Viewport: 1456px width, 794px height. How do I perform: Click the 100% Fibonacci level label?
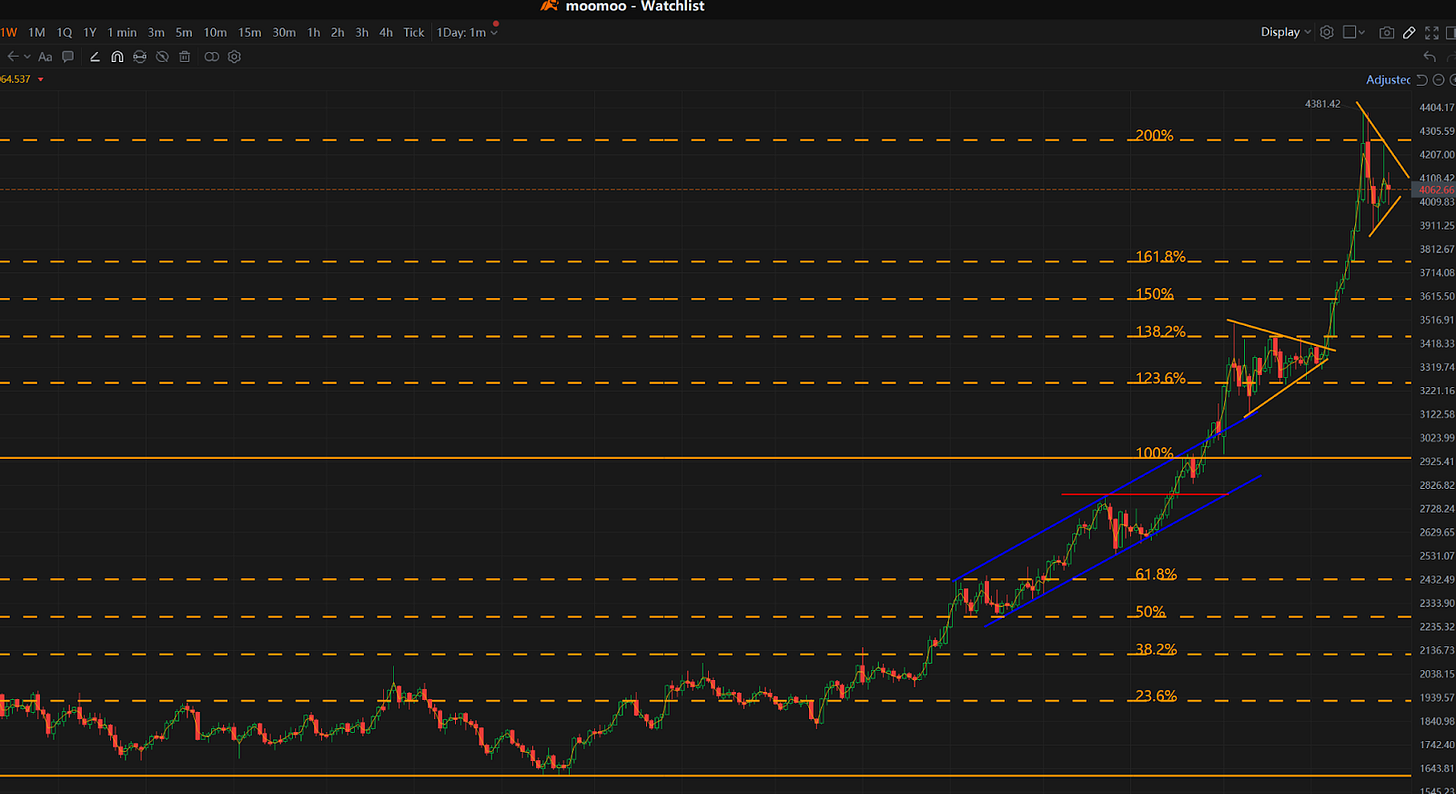[1154, 453]
